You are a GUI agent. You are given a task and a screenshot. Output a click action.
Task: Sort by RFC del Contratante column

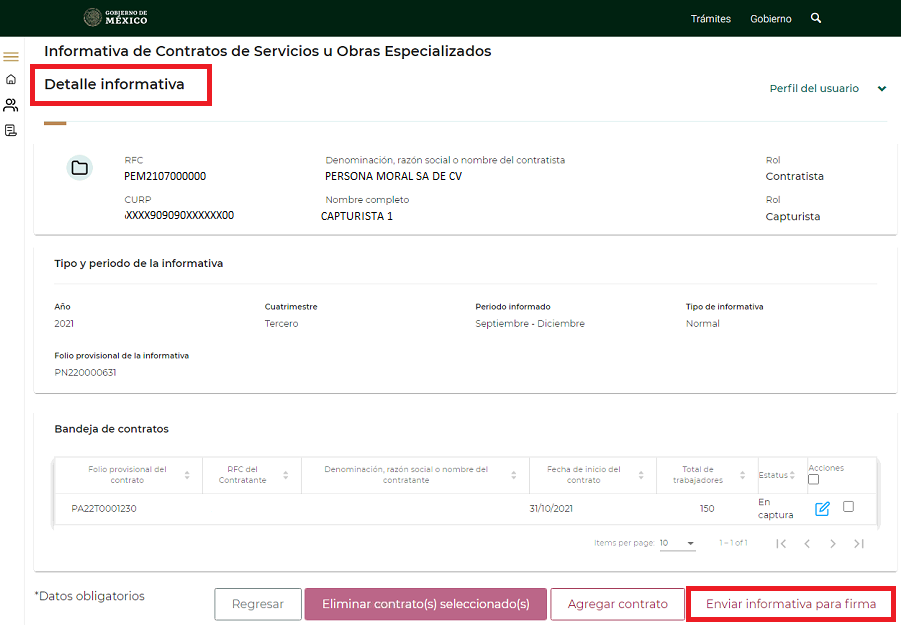tap(286, 475)
